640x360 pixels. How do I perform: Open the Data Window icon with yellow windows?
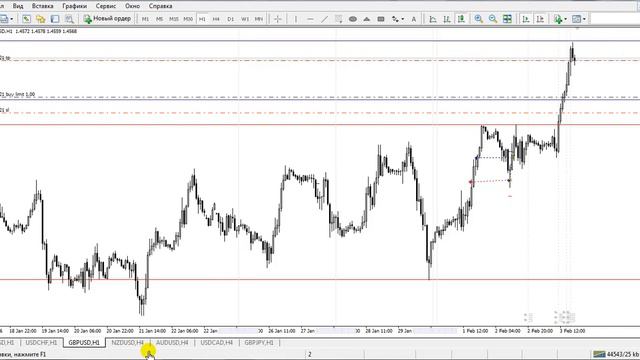(40, 19)
